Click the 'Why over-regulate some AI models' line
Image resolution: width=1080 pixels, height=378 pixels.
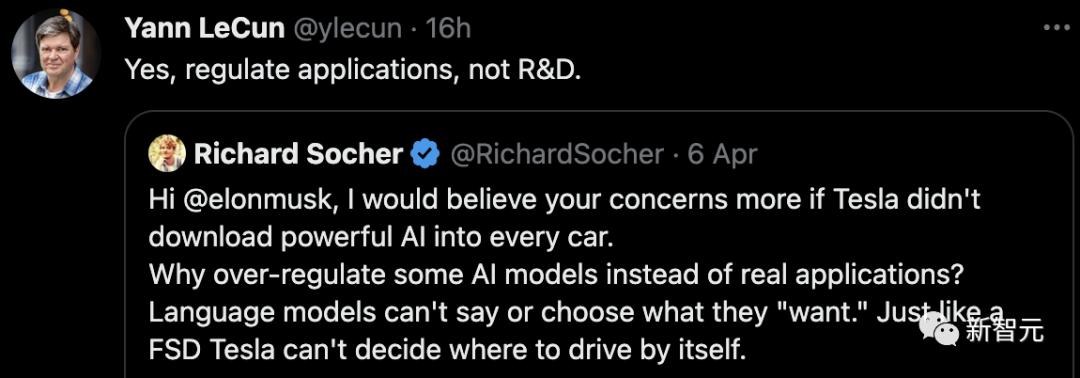pos(555,275)
